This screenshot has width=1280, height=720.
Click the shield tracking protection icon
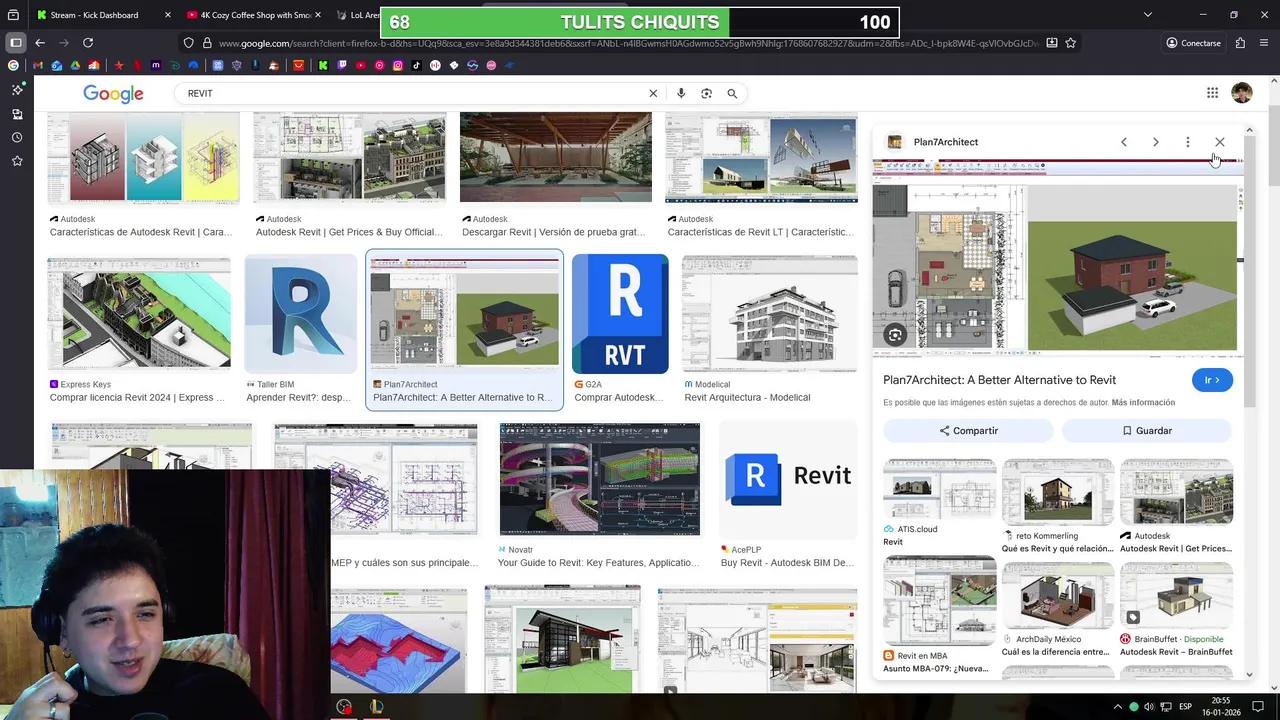point(188,43)
